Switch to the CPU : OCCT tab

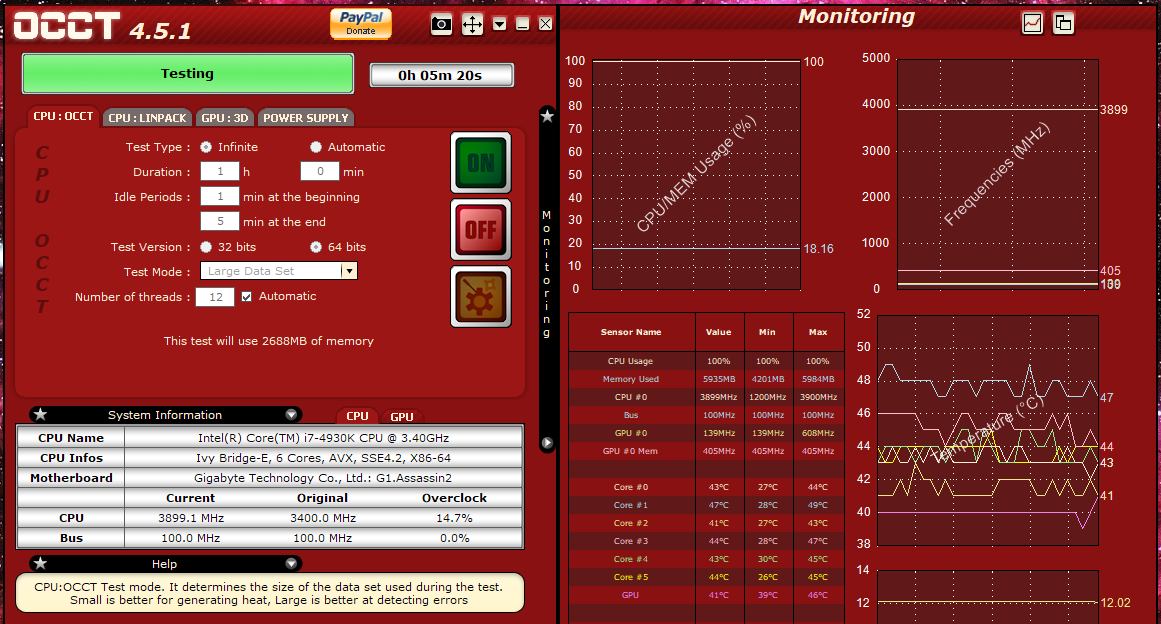(63, 116)
